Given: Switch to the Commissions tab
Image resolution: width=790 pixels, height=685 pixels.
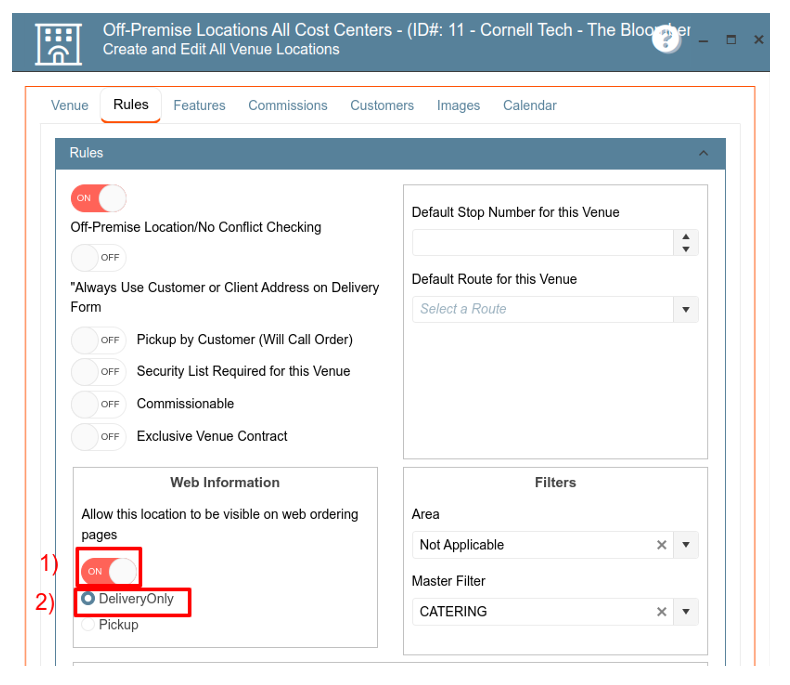Looking at the screenshot, I should coord(288,105).
